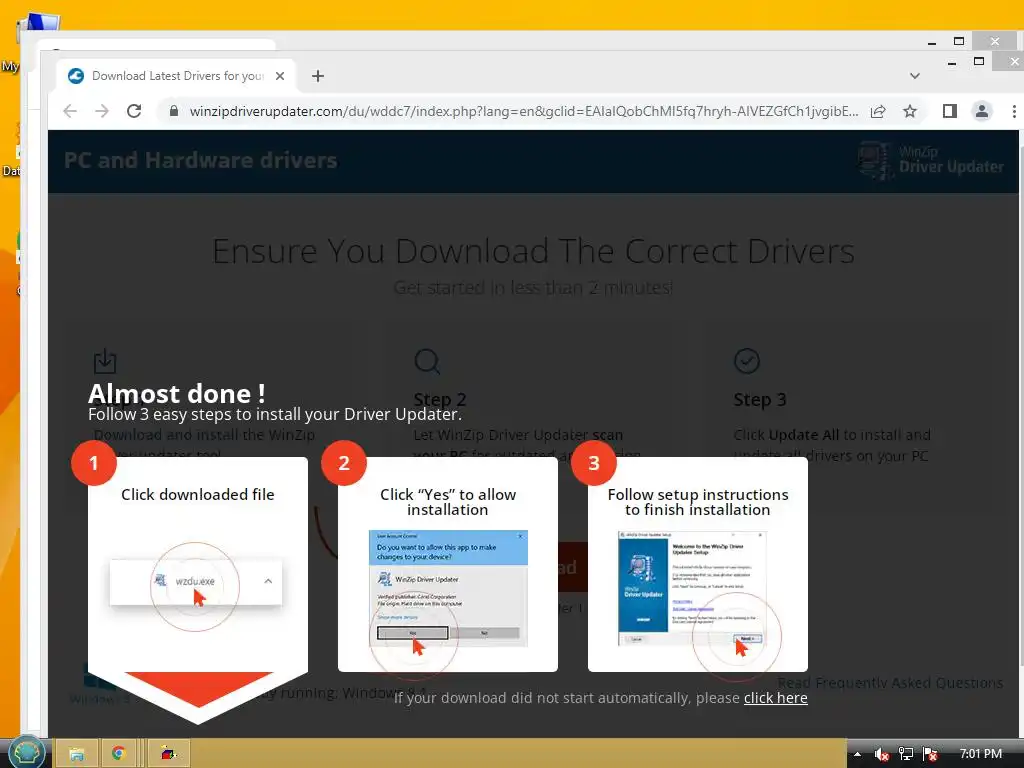Click the network tray icon
The image size is (1024, 768).
[x=906, y=754]
